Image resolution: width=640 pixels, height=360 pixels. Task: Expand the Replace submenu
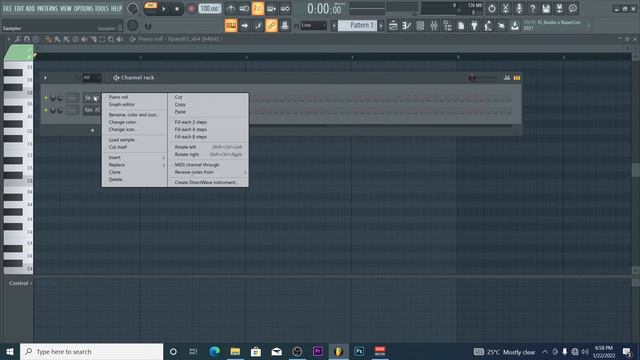134,165
